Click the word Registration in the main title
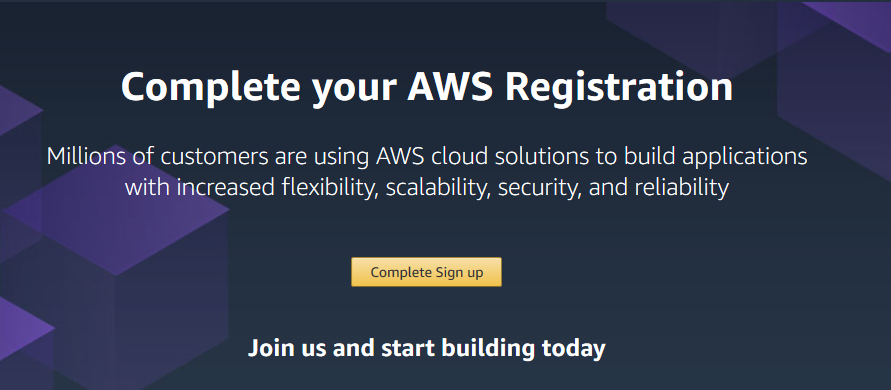 619,89
